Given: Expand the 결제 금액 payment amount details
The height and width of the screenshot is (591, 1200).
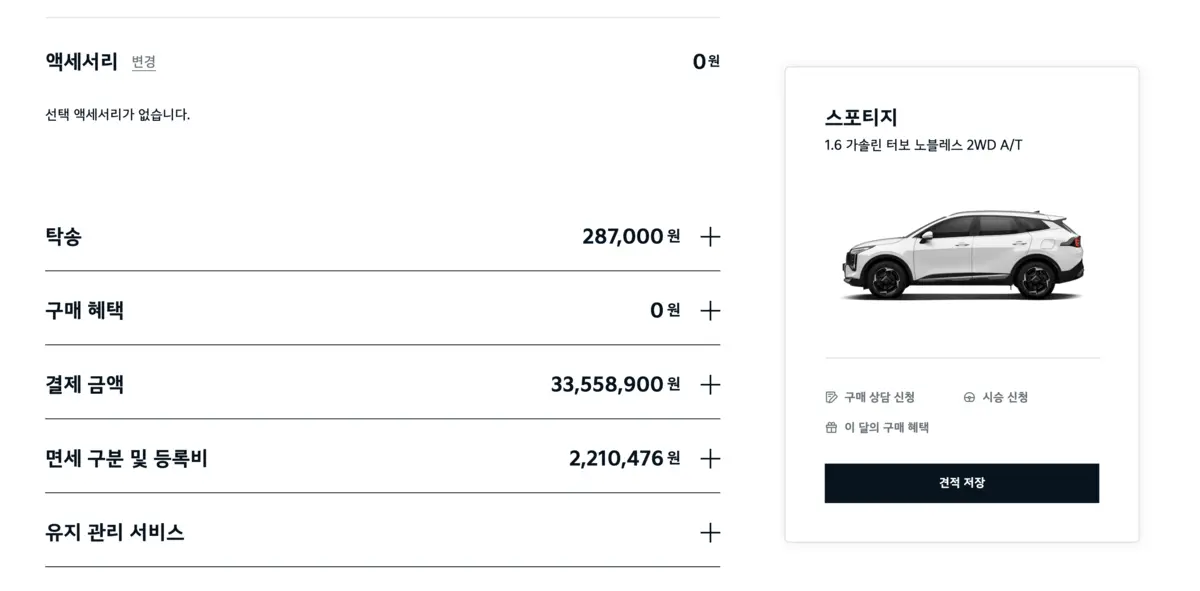Looking at the screenshot, I should (x=709, y=384).
